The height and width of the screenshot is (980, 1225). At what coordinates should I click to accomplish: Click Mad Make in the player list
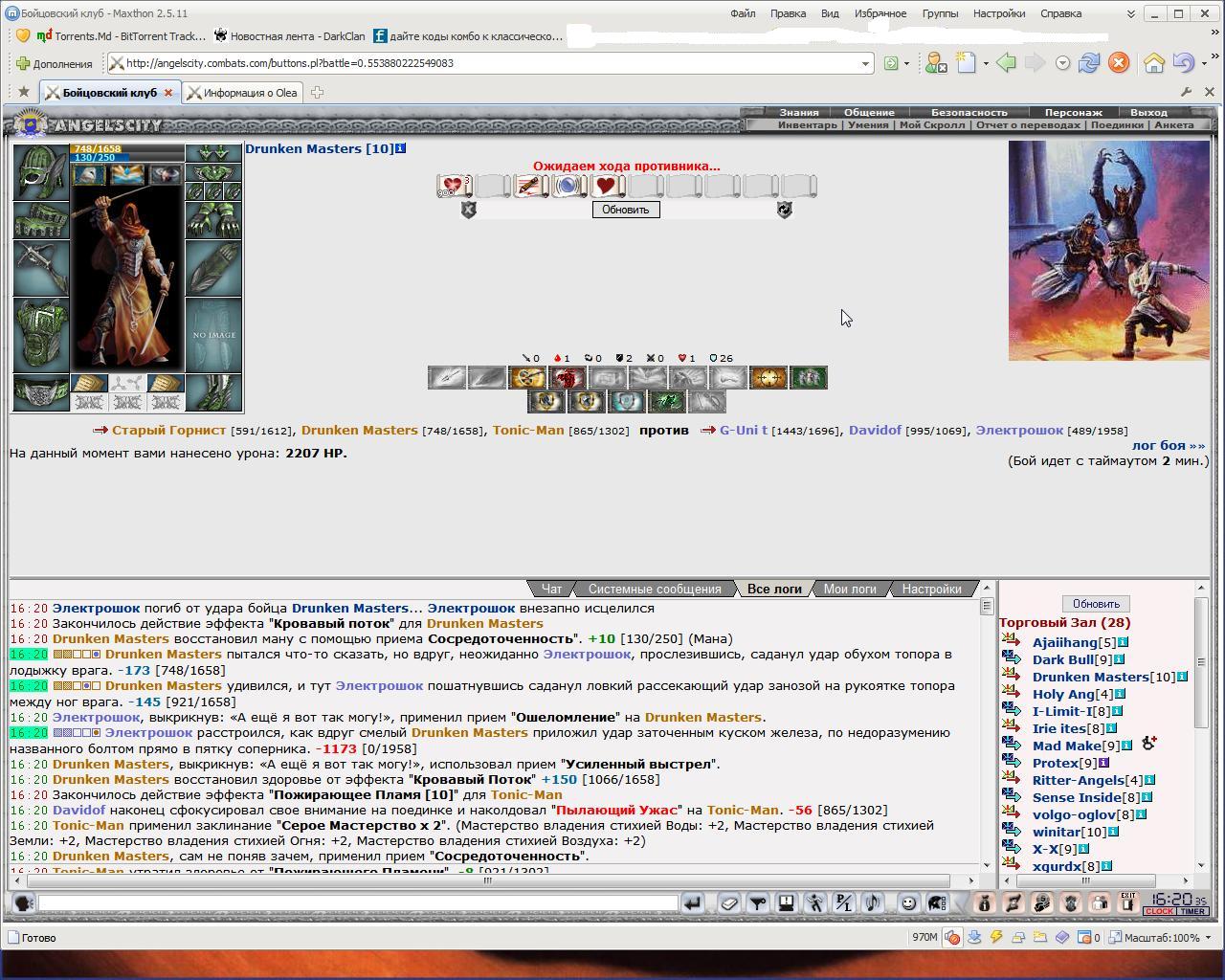click(x=1066, y=746)
